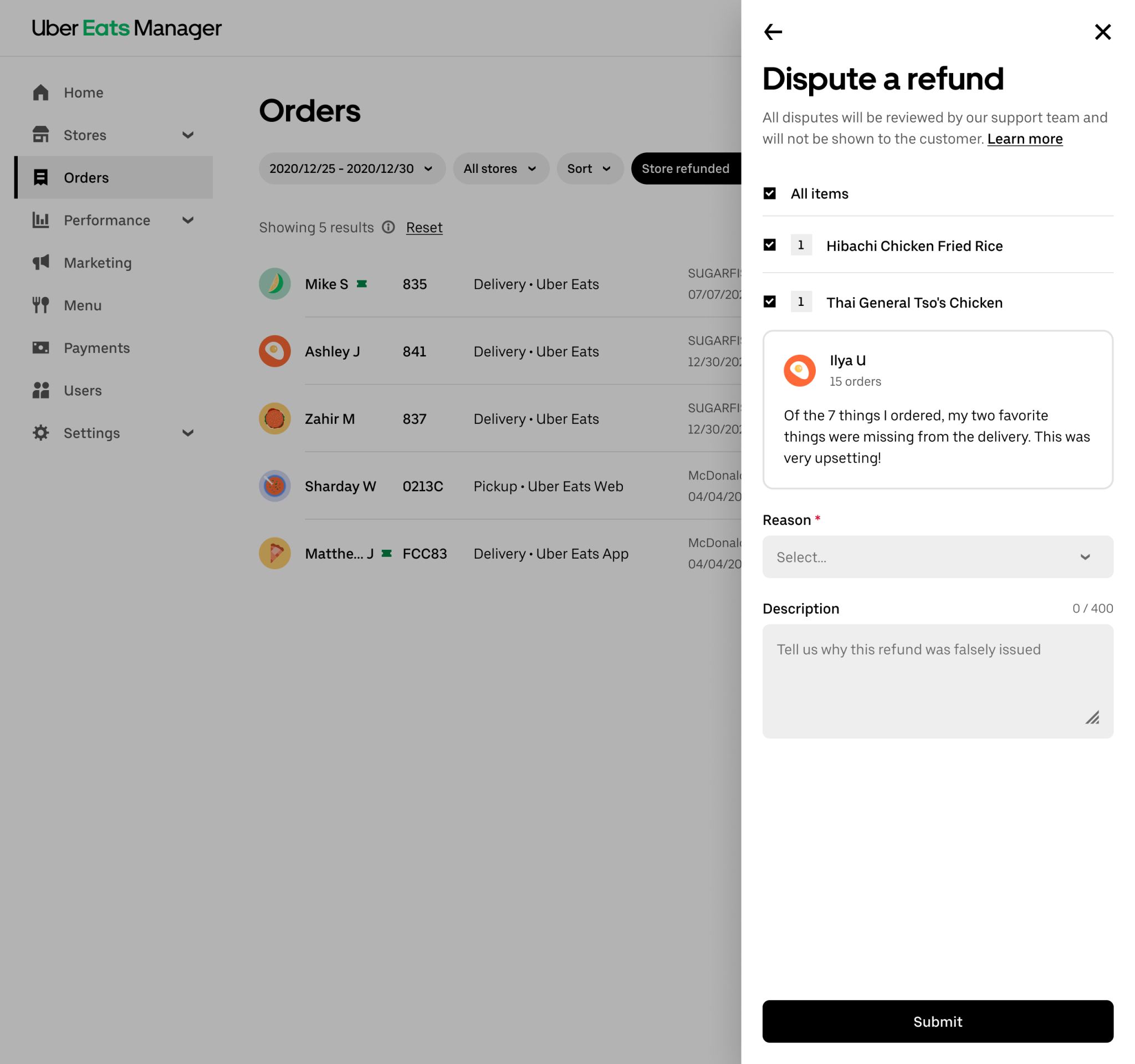This screenshot has height=1064, width=1135.
Task: Toggle the Store refunded filter chip
Action: click(x=686, y=168)
